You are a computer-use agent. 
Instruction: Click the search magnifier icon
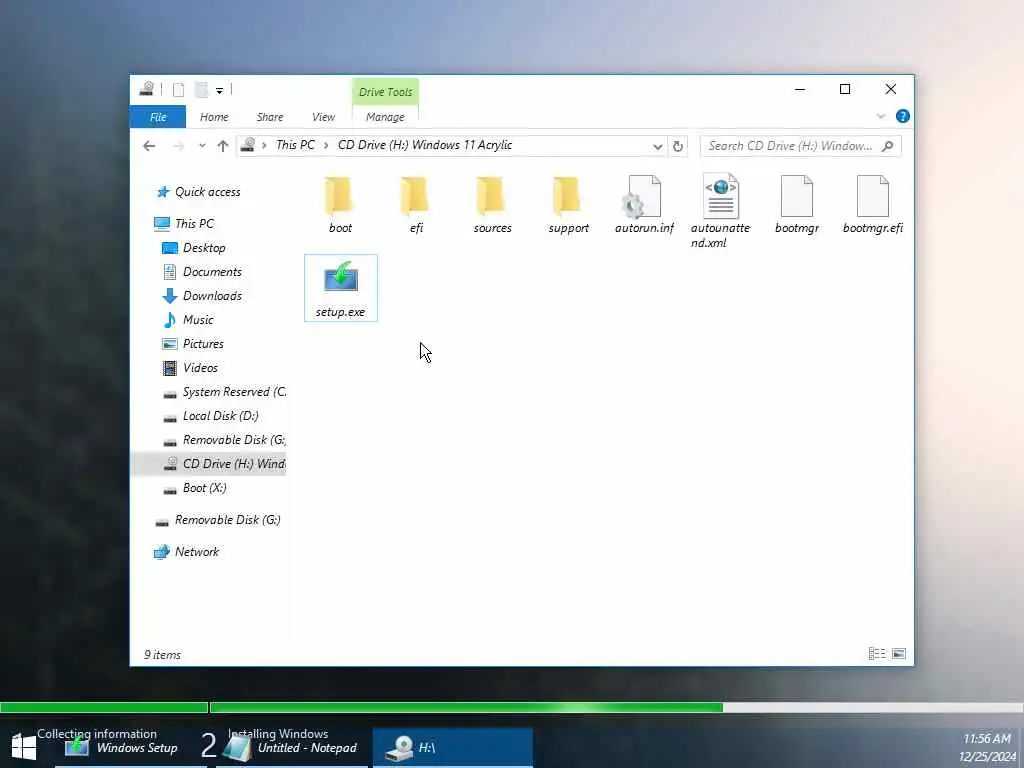(888, 146)
